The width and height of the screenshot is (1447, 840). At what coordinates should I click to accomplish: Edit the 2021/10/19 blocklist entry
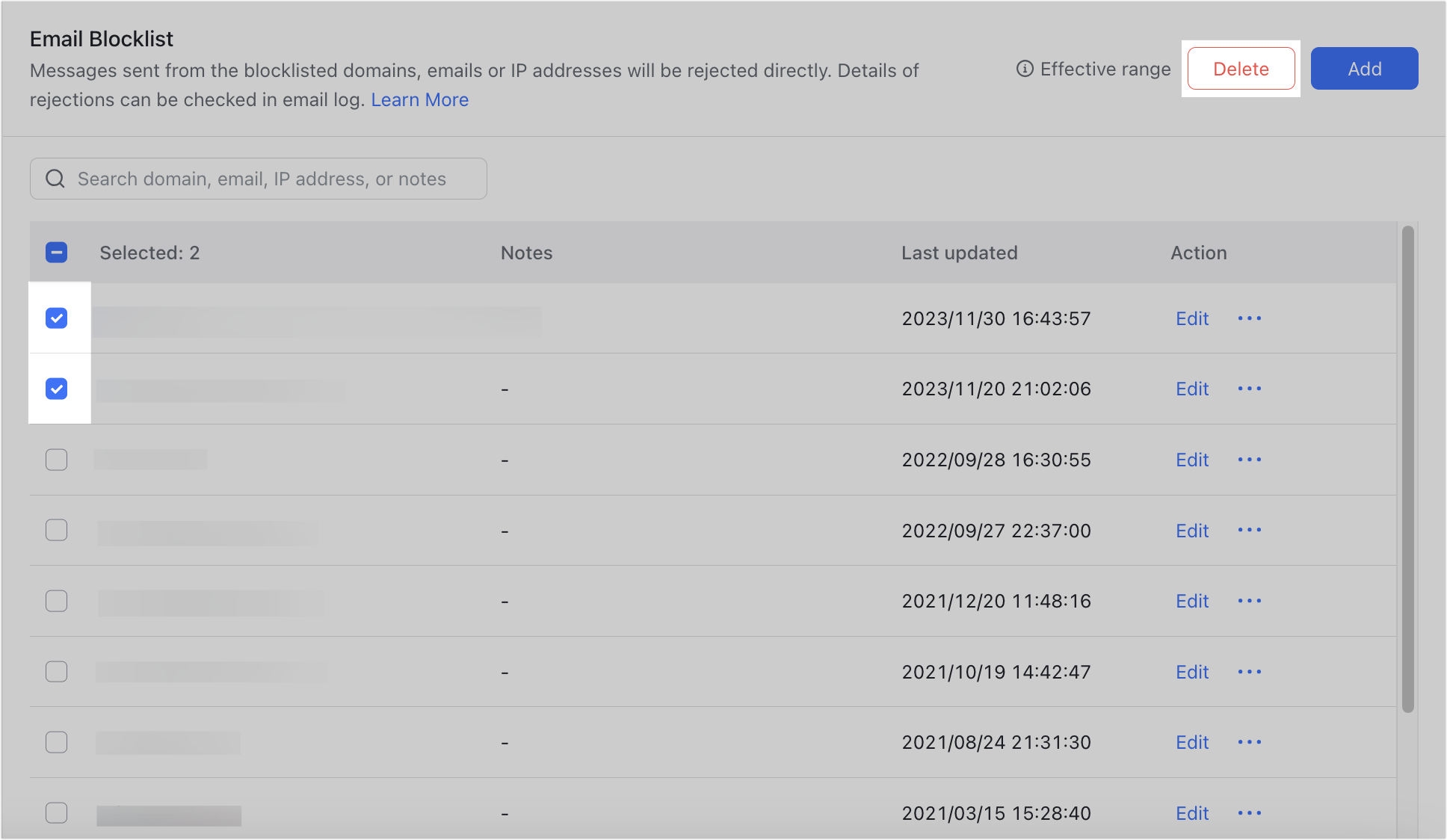1191,671
